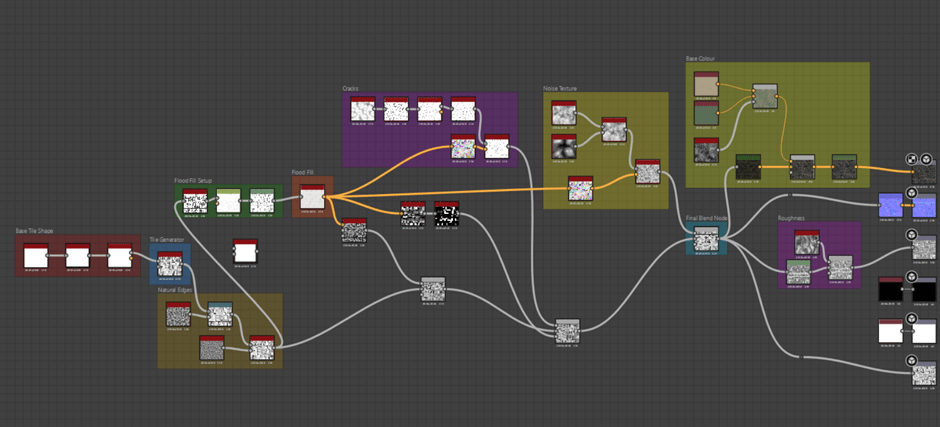Select last green-header node in Base Colour frame
Image resolution: width=940 pixels, height=427 pixels.
845,167
